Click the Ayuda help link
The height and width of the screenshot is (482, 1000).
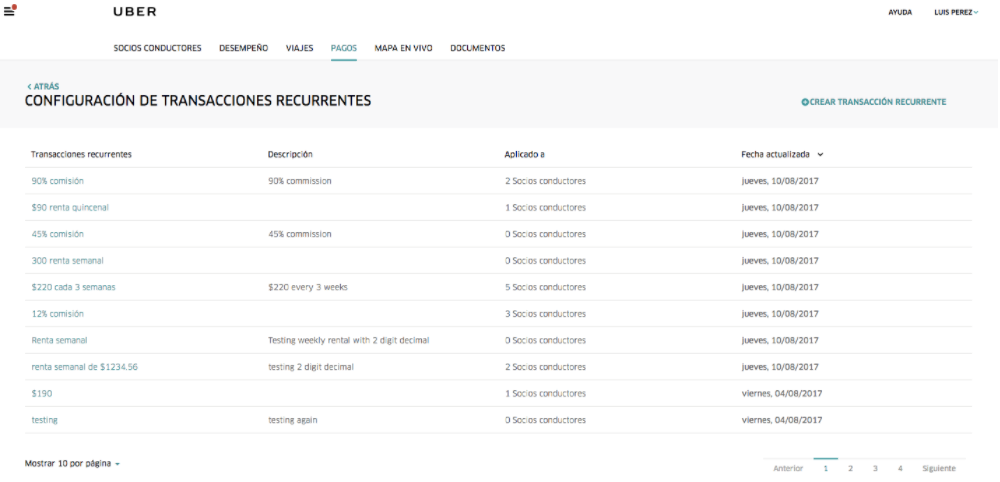point(899,12)
